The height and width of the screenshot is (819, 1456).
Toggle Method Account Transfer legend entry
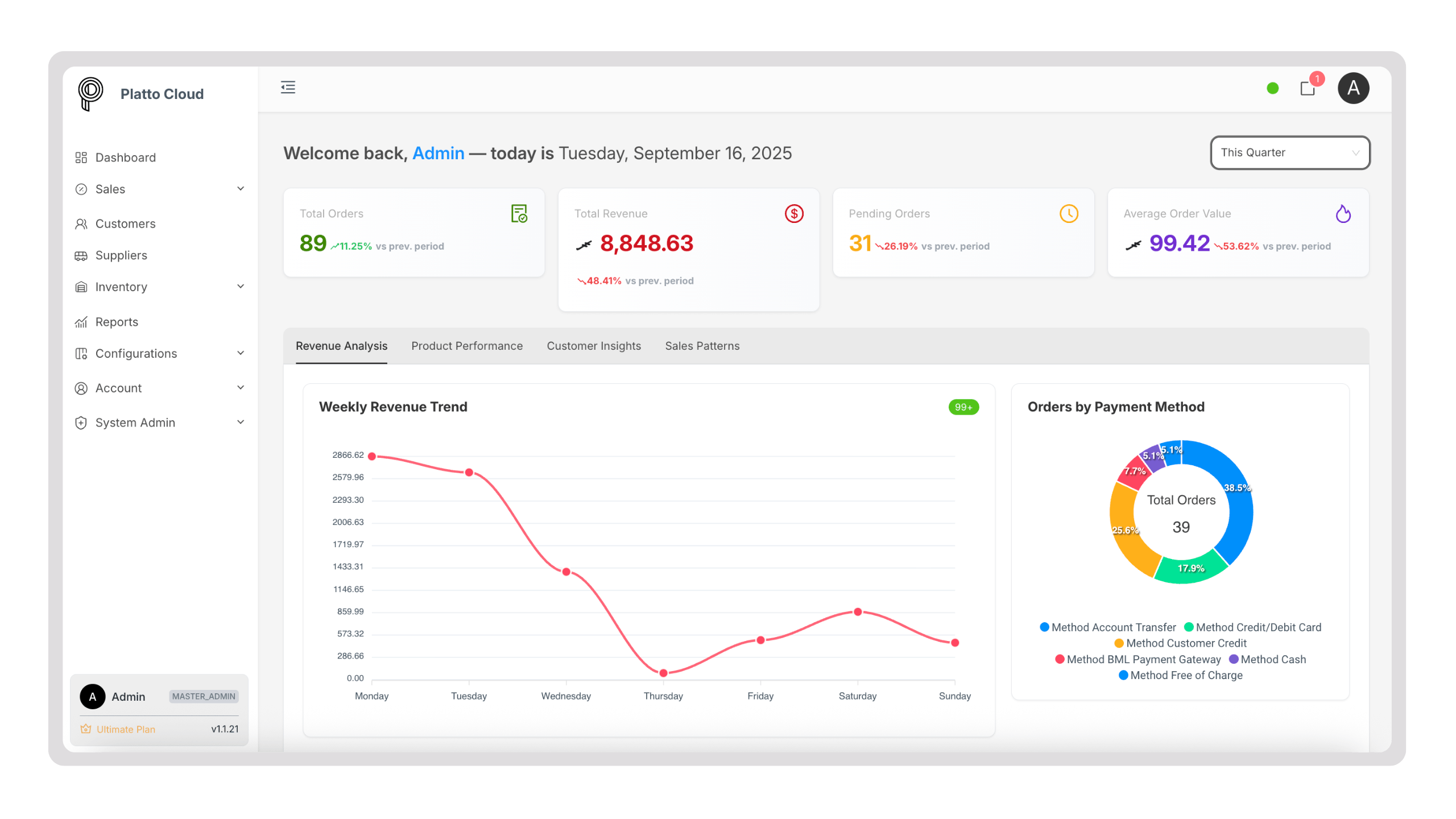tap(1107, 627)
